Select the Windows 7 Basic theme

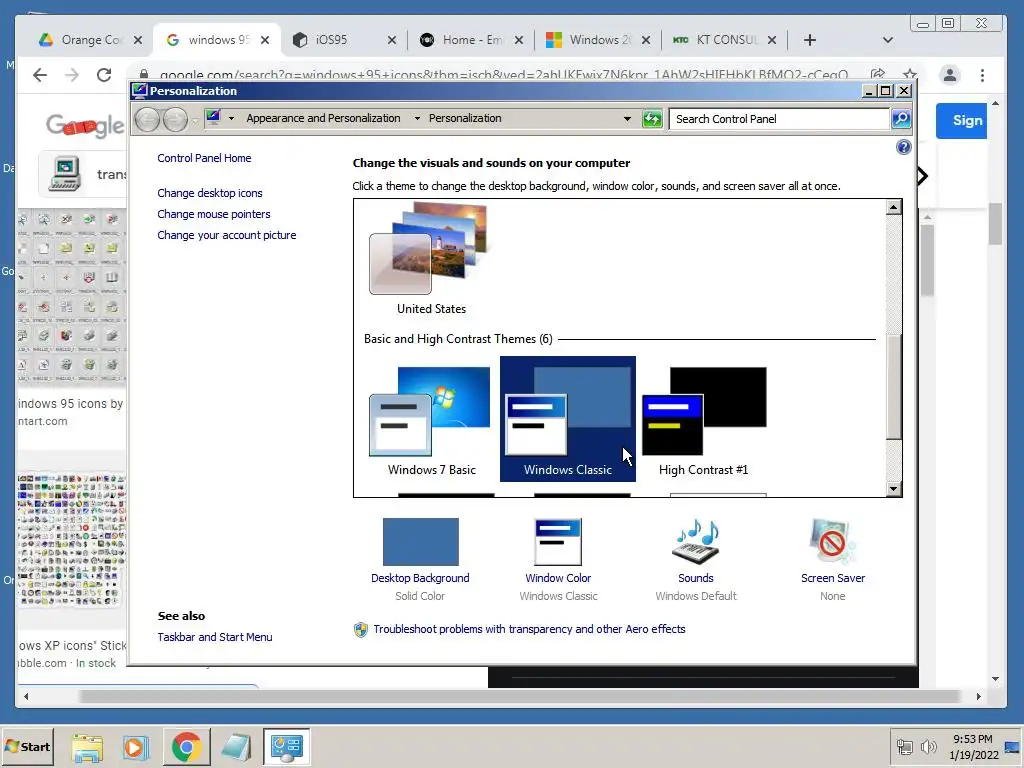click(x=431, y=421)
